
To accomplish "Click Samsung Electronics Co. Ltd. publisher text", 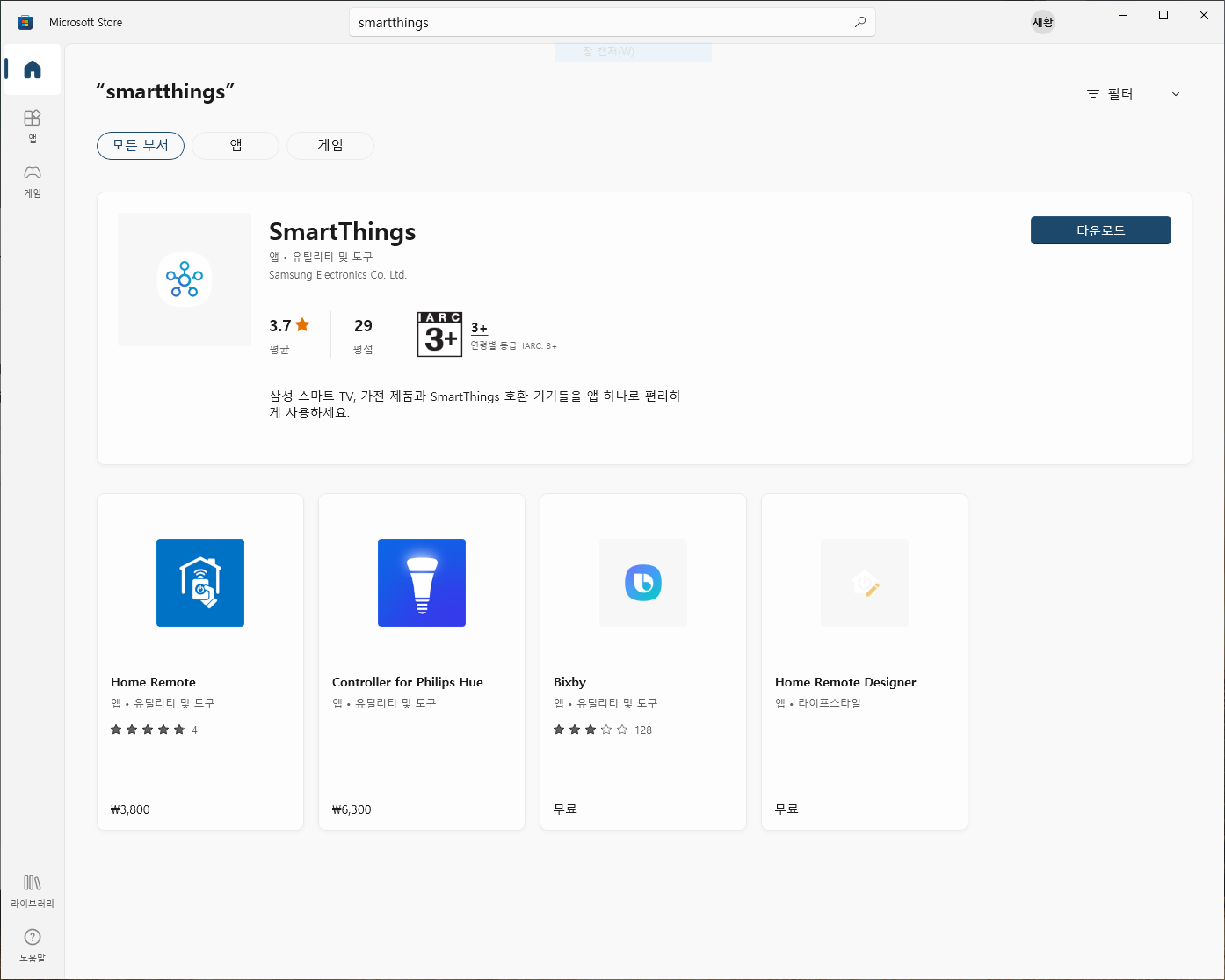I will [x=337, y=275].
